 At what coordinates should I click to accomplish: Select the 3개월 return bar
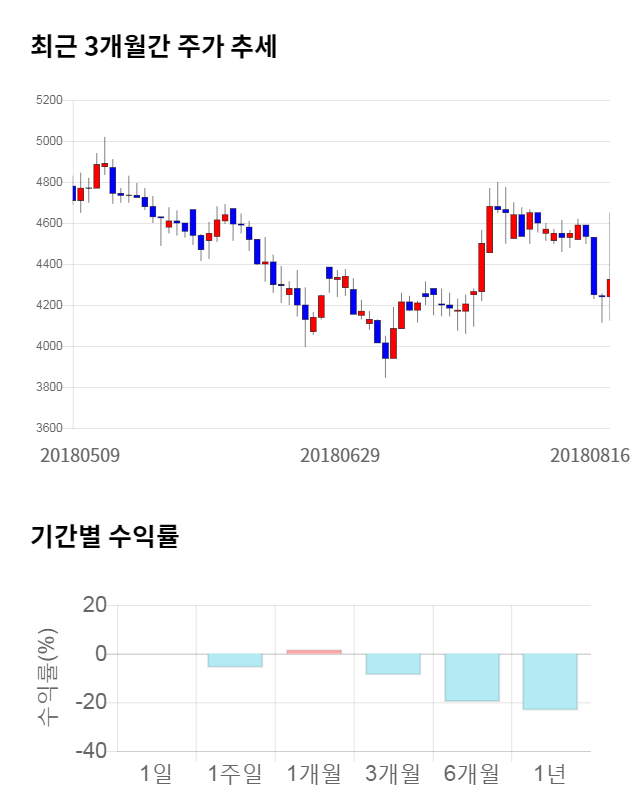[393, 664]
